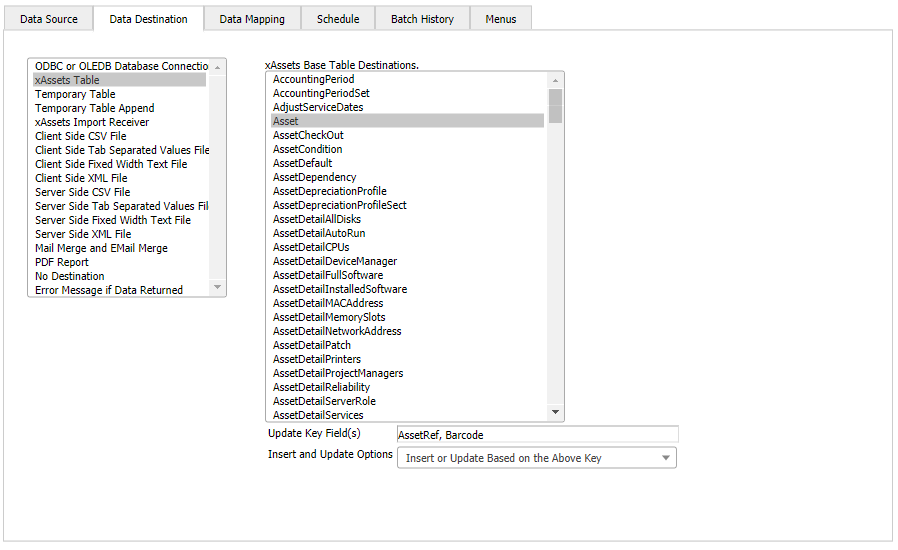Select xAssets Table destination type
The width and height of the screenshot is (898, 550).
[120, 80]
